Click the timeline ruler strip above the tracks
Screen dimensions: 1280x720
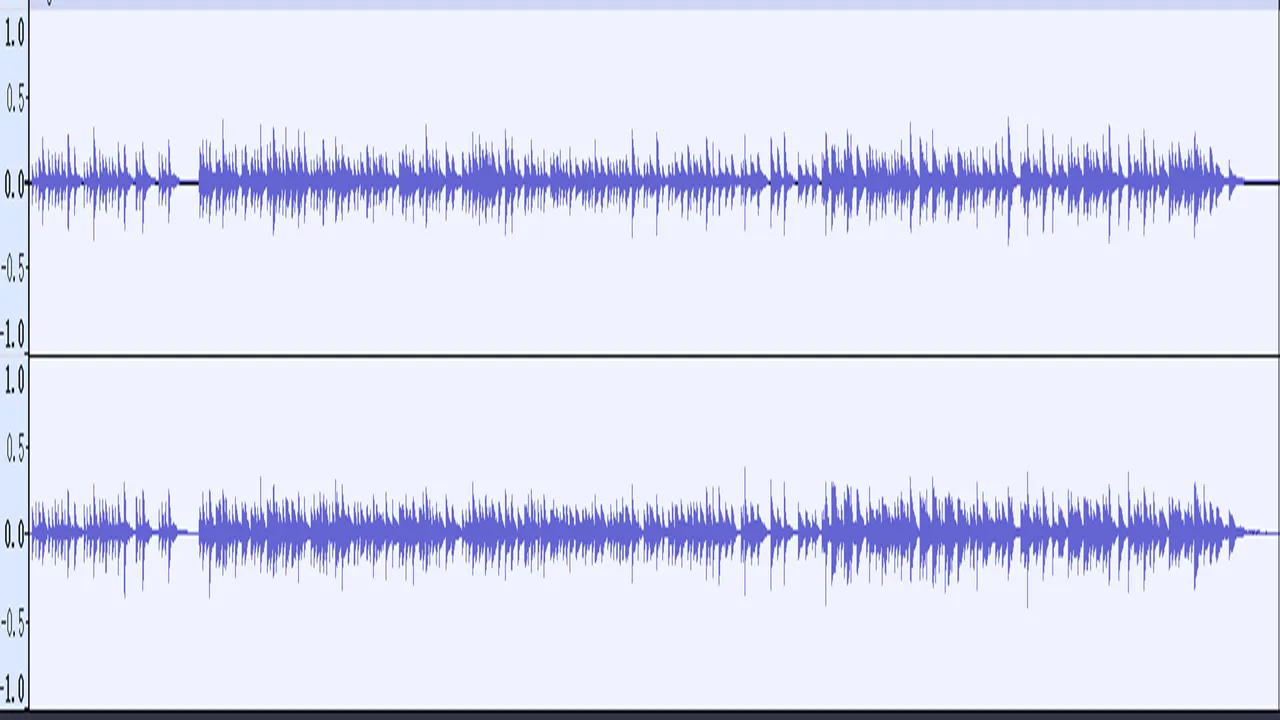(655, 5)
